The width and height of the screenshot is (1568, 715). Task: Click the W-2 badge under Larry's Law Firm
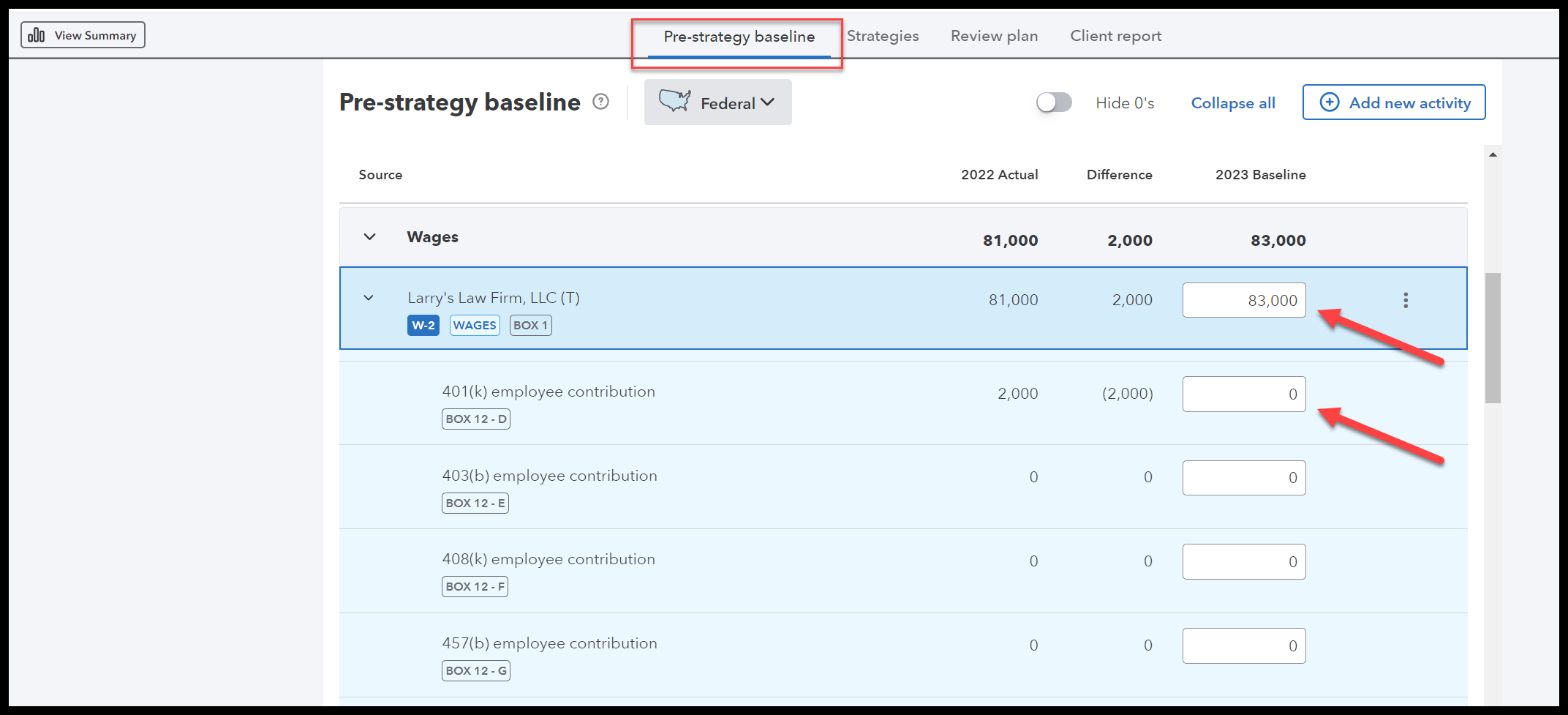point(423,325)
